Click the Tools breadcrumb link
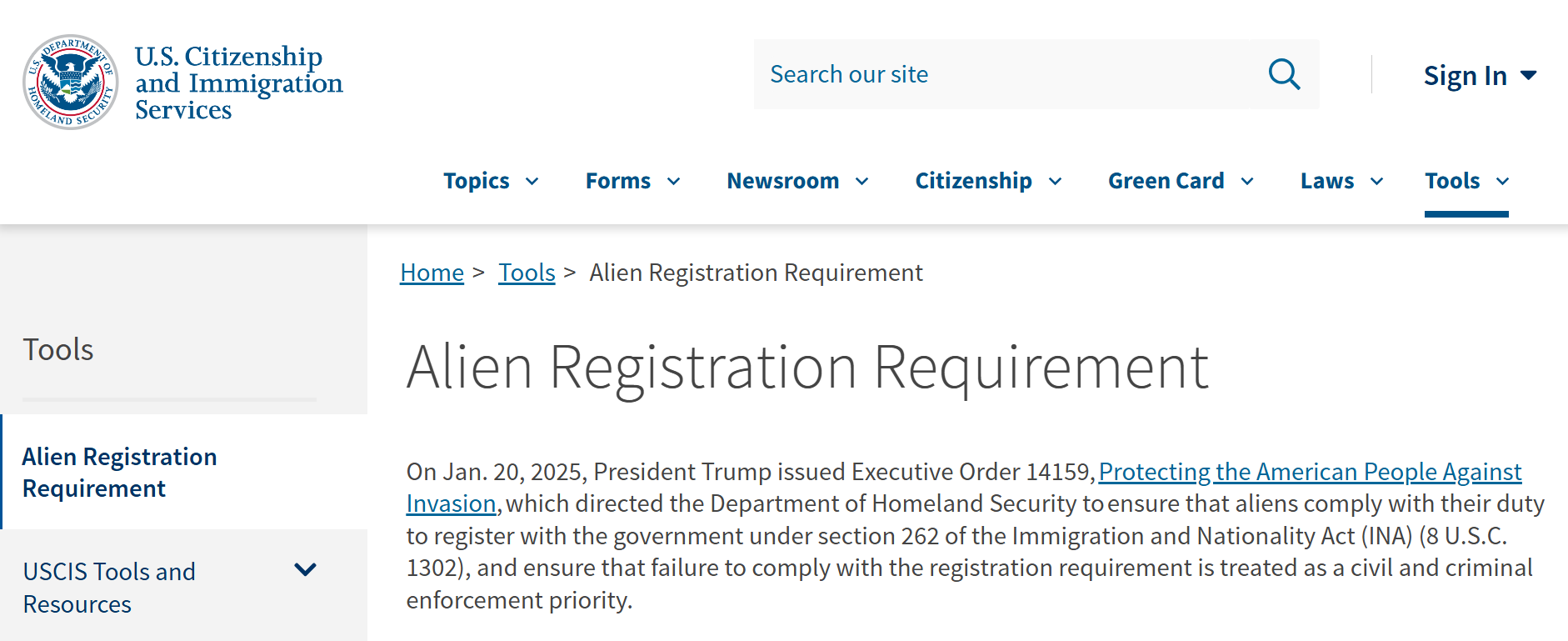 (527, 272)
